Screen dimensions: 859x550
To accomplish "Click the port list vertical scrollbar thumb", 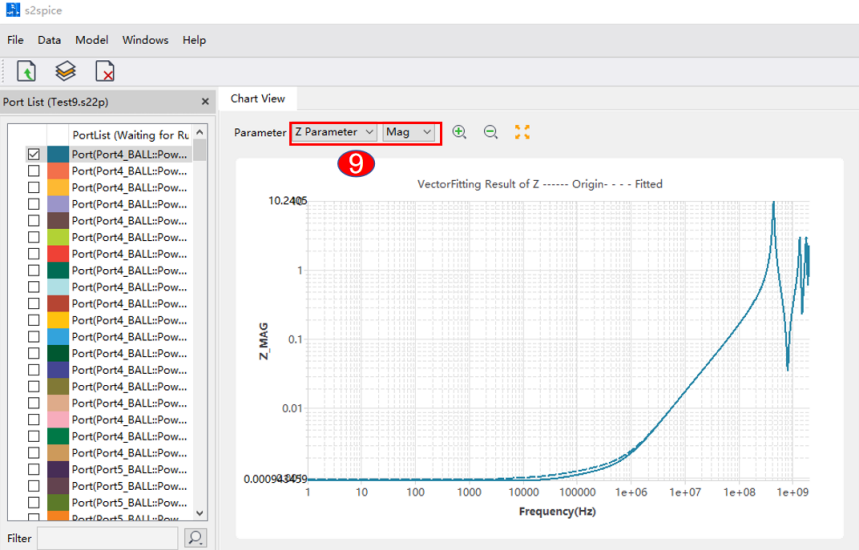I will 200,150.
